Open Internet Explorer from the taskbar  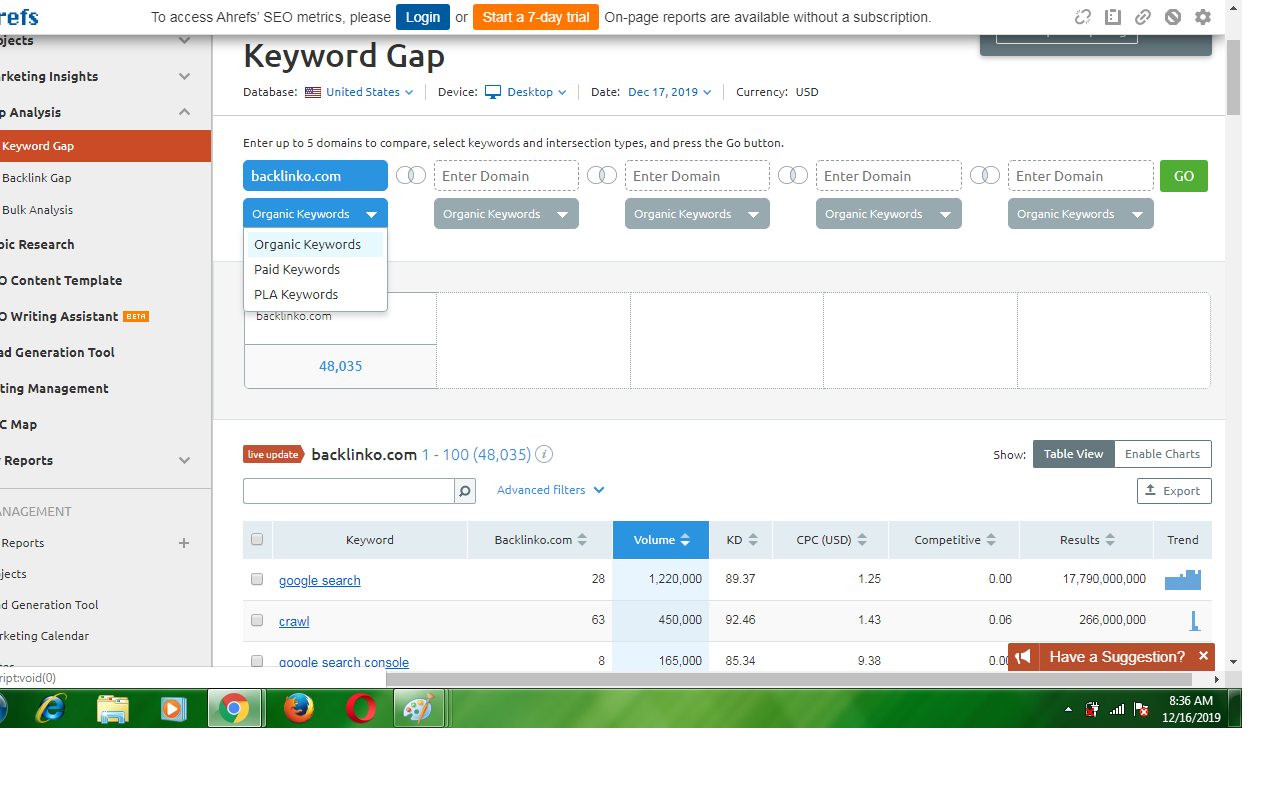click(x=50, y=709)
